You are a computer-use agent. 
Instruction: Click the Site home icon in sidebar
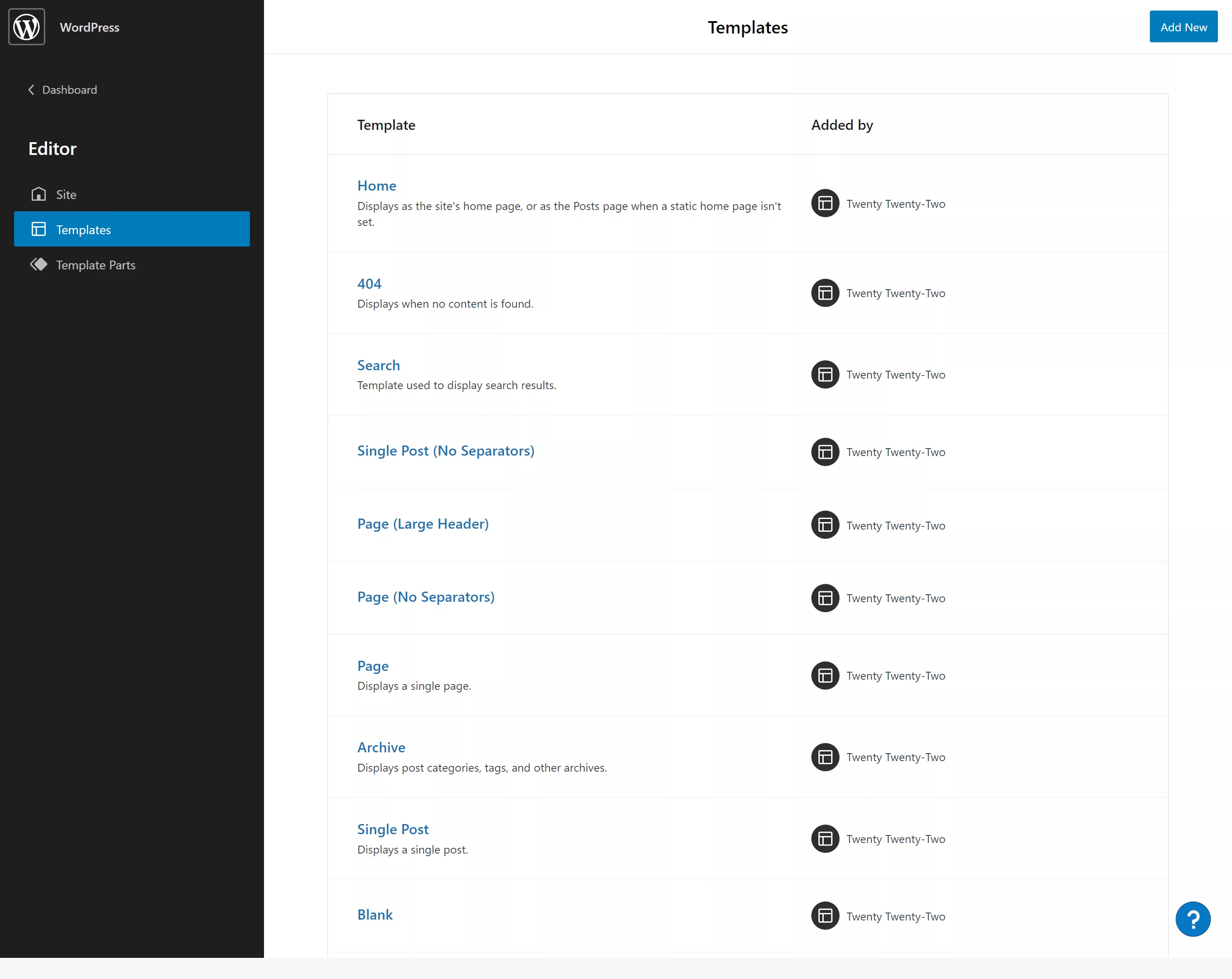pyautogui.click(x=38, y=194)
